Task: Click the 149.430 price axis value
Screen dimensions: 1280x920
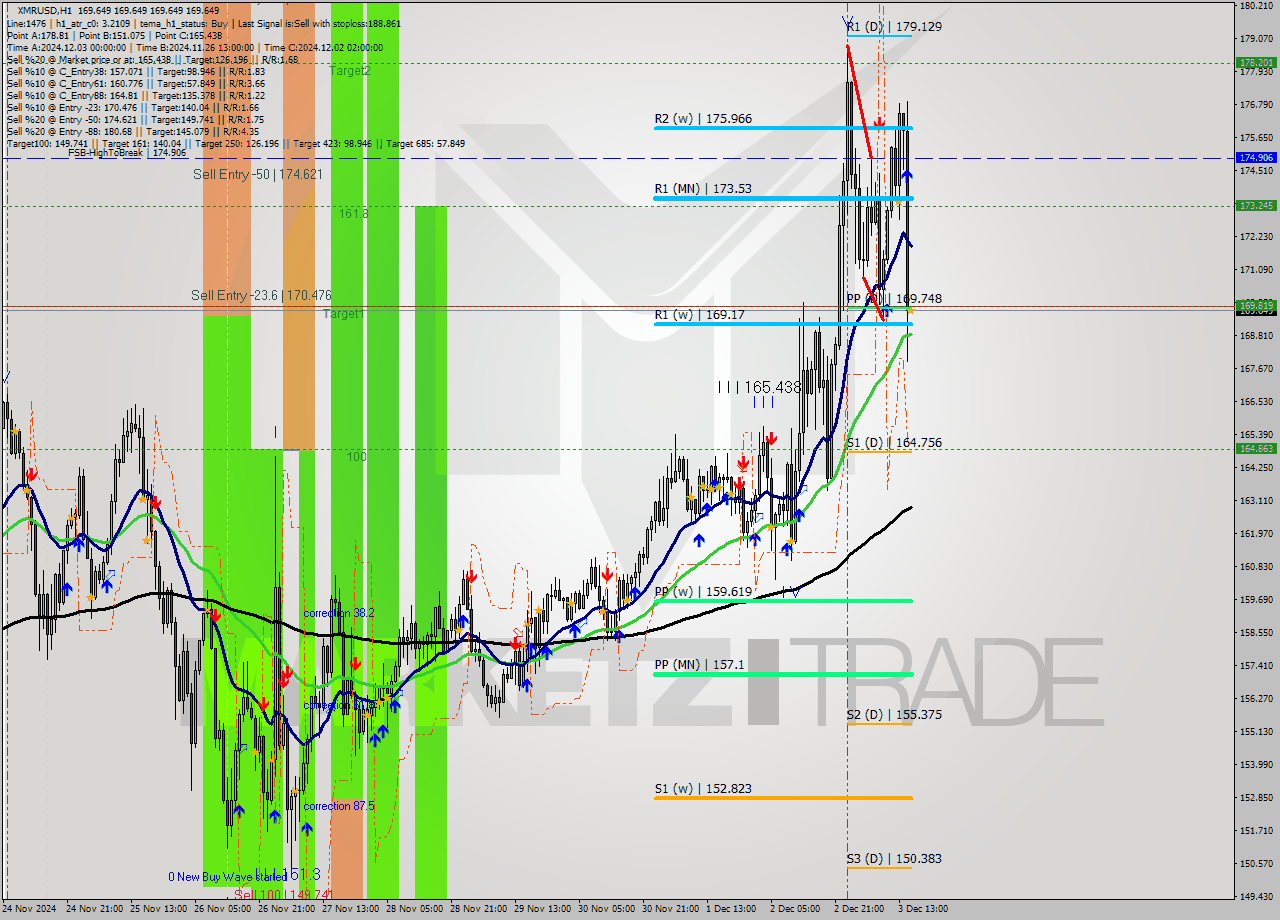Action: tap(1256, 897)
